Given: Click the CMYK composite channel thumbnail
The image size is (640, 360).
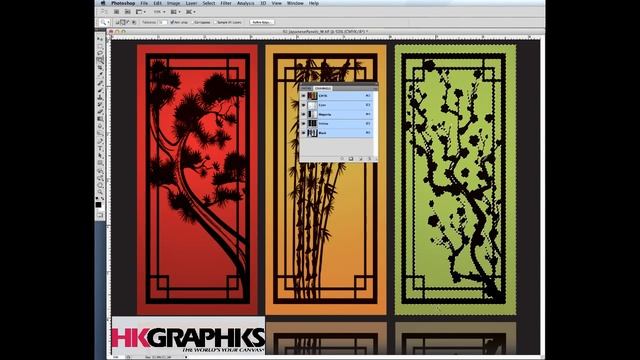Looking at the screenshot, I should click(312, 96).
